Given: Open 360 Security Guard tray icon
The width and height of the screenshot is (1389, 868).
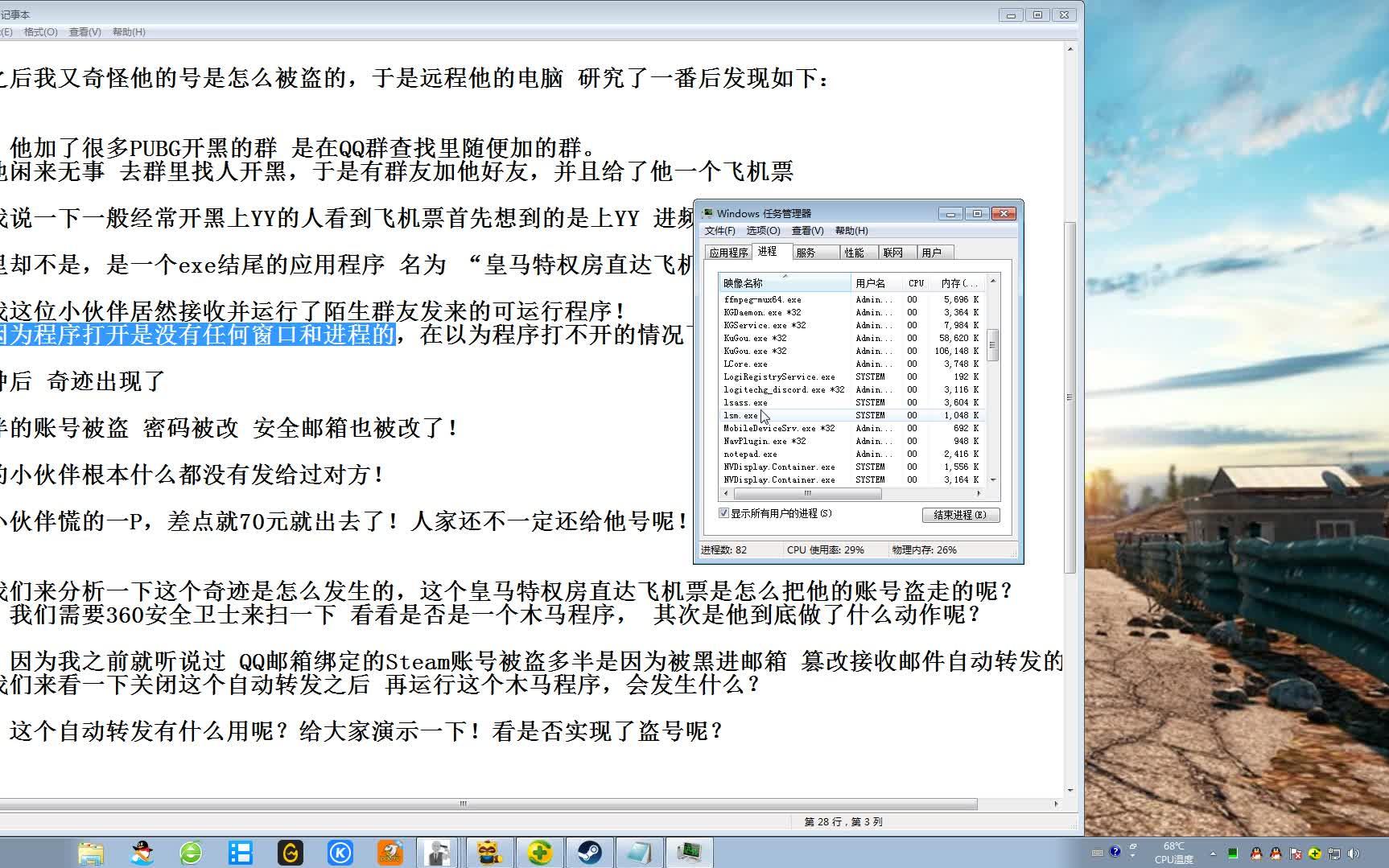Looking at the screenshot, I should pyautogui.click(x=1314, y=854).
